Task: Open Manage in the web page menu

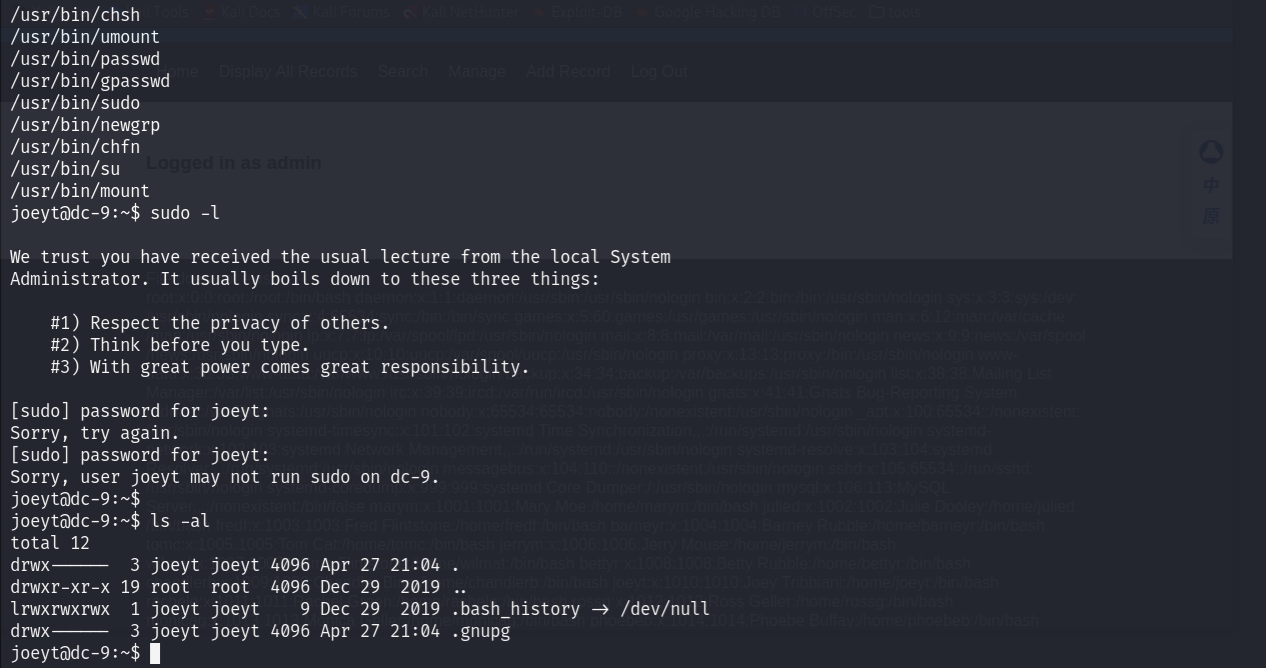Action: (x=477, y=72)
